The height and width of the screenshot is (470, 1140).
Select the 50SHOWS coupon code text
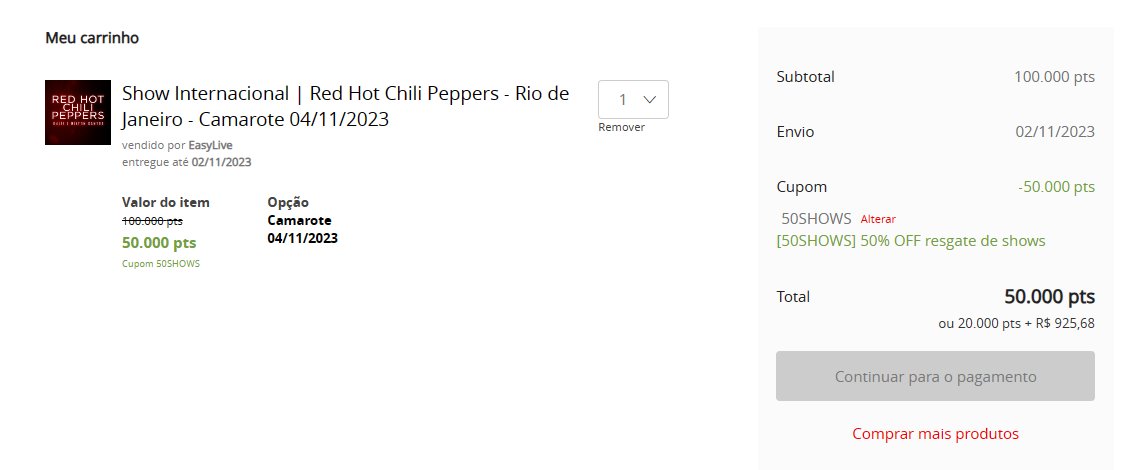[x=816, y=218]
